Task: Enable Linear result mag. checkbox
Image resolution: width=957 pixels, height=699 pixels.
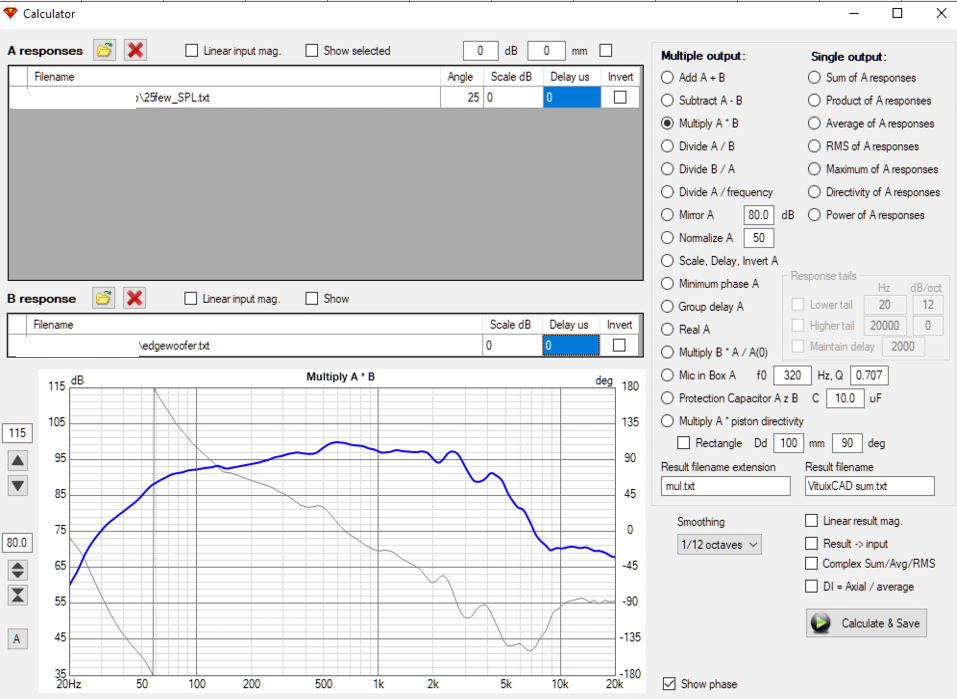Action: click(811, 521)
